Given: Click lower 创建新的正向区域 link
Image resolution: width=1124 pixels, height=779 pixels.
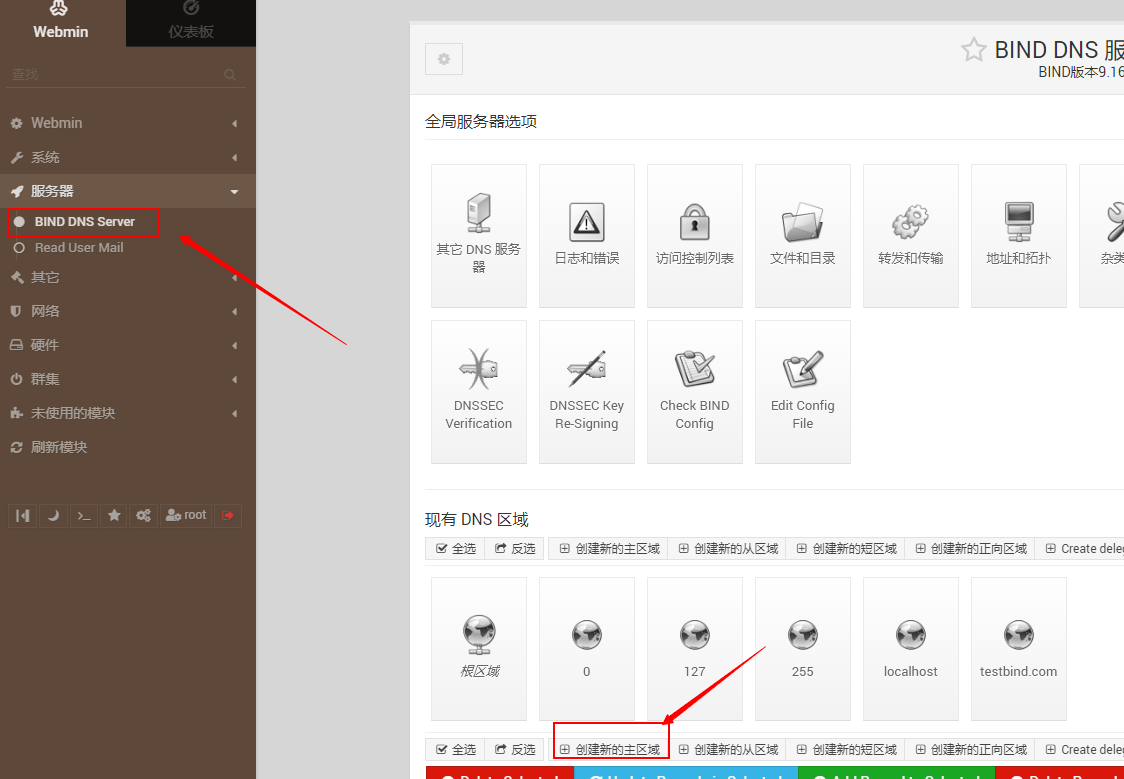Looking at the screenshot, I should (x=970, y=750).
